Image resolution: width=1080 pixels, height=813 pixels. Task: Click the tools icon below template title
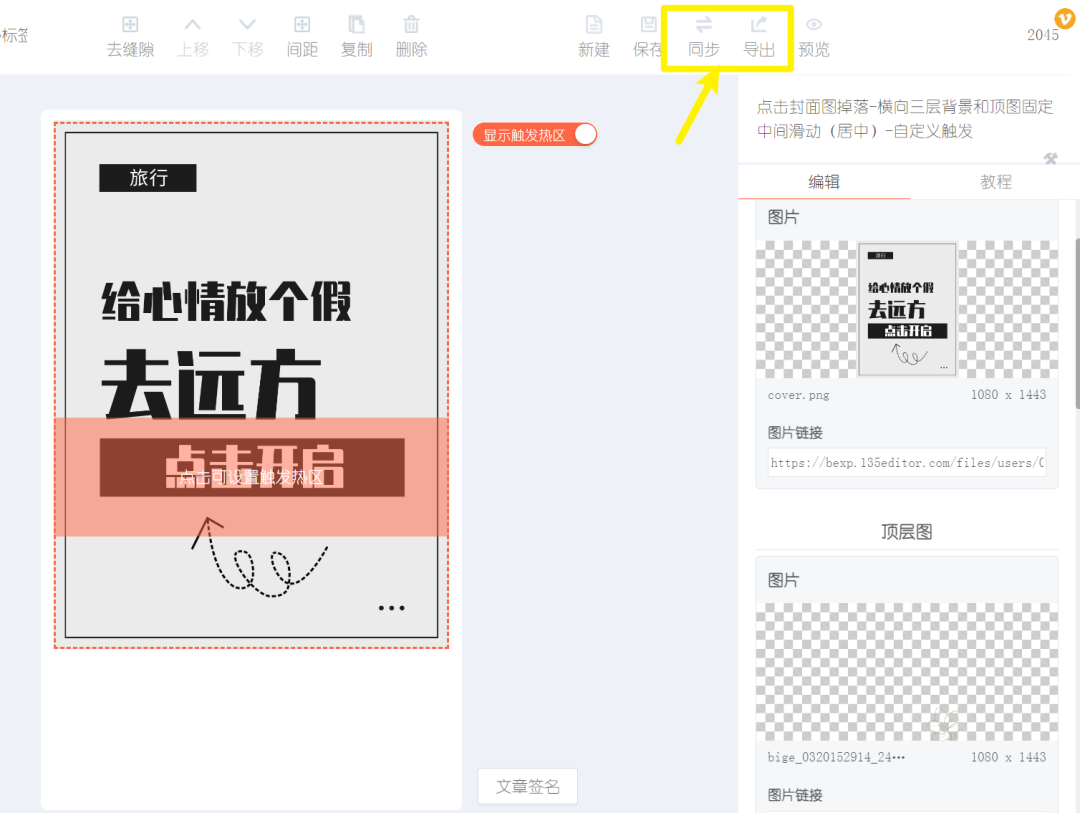pos(1050,159)
